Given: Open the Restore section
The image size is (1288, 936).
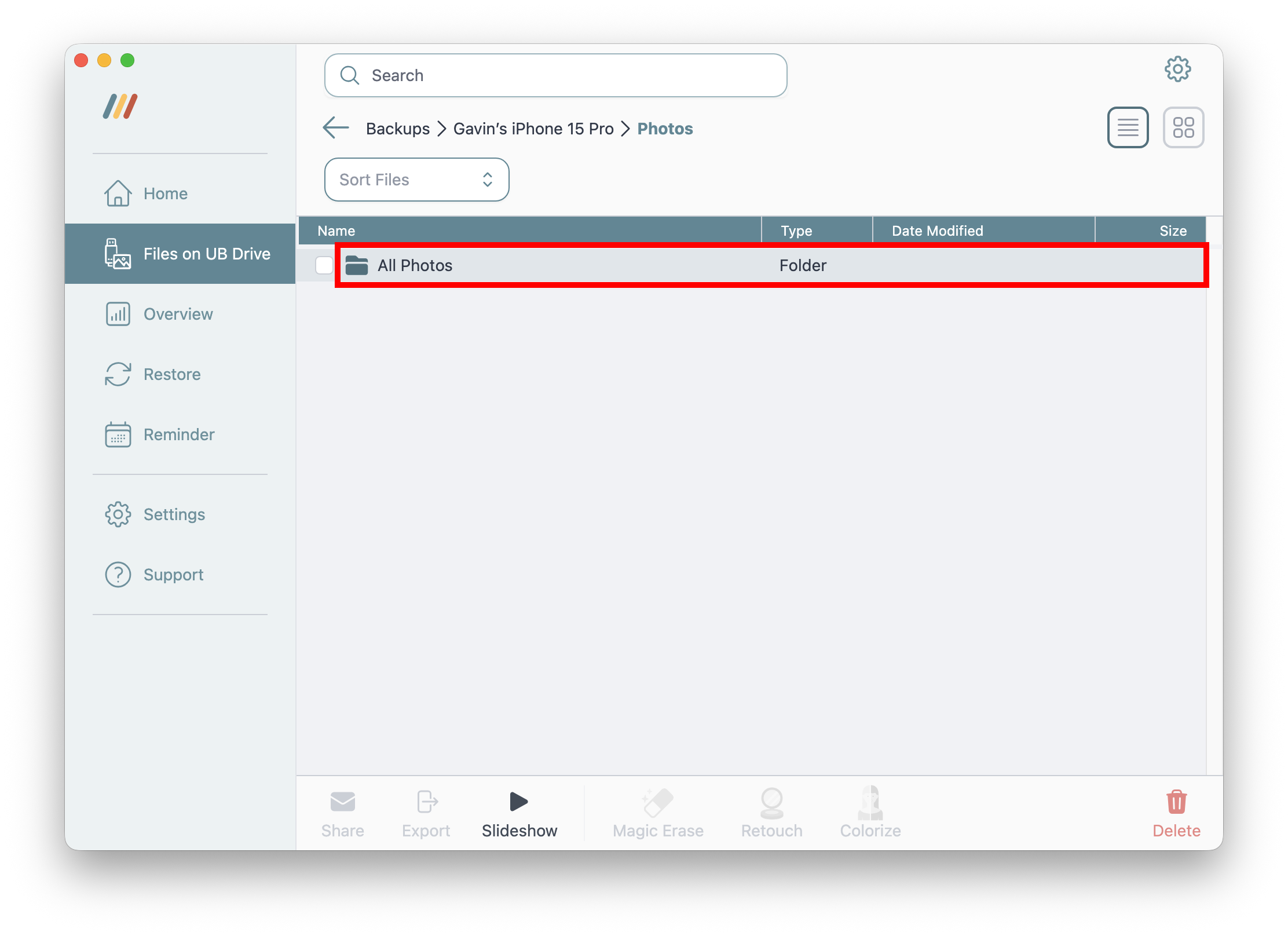Looking at the screenshot, I should click(x=180, y=374).
